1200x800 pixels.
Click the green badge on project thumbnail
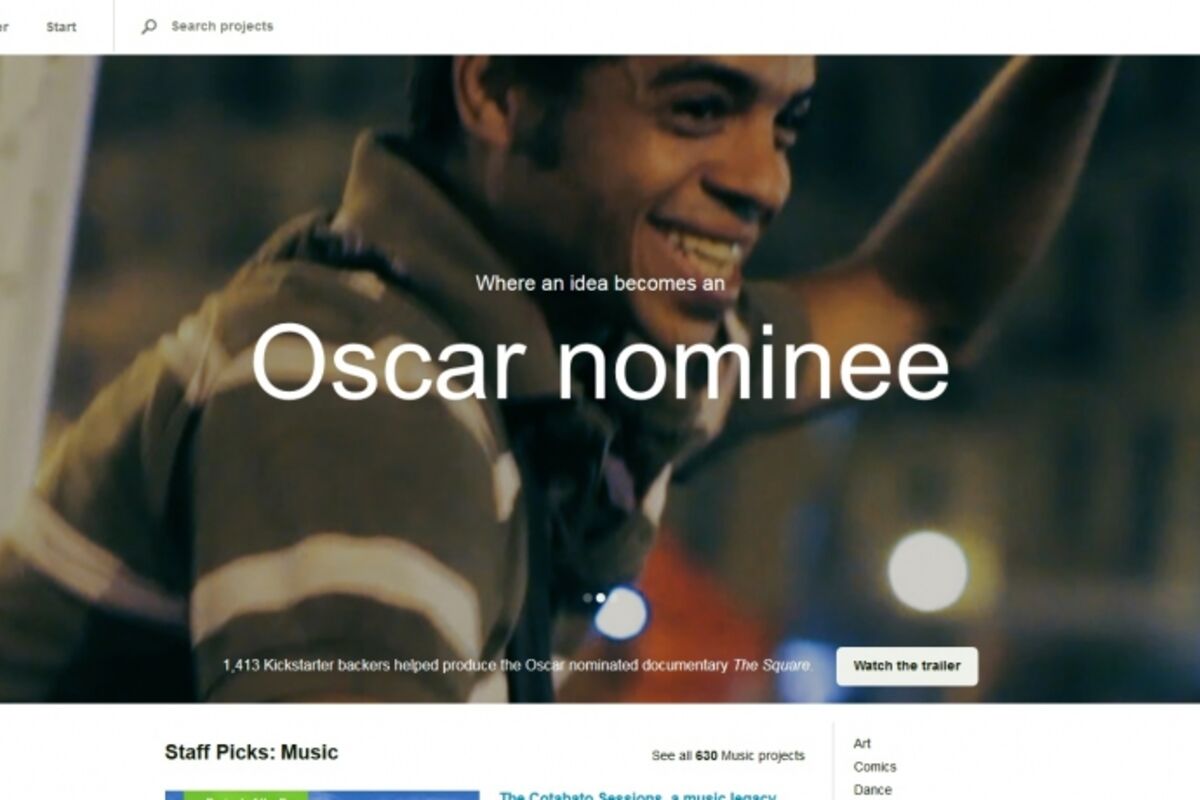(x=245, y=796)
